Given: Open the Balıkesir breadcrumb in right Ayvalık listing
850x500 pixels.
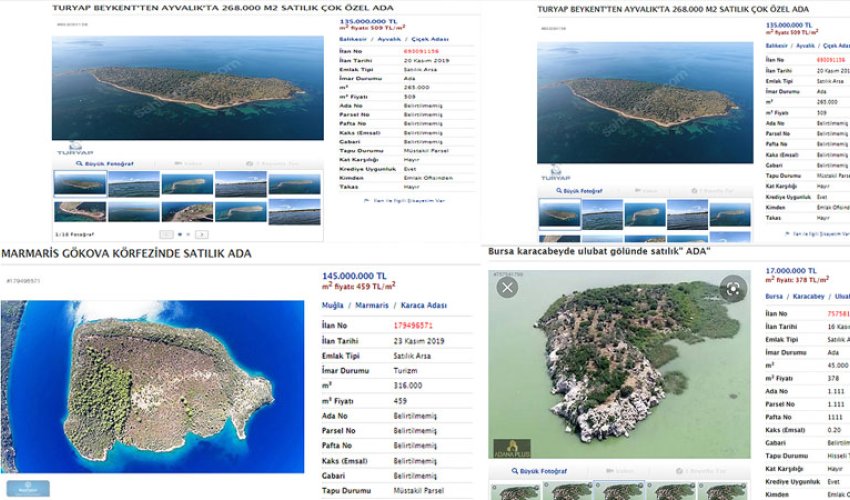Looking at the screenshot, I should click(776, 46).
